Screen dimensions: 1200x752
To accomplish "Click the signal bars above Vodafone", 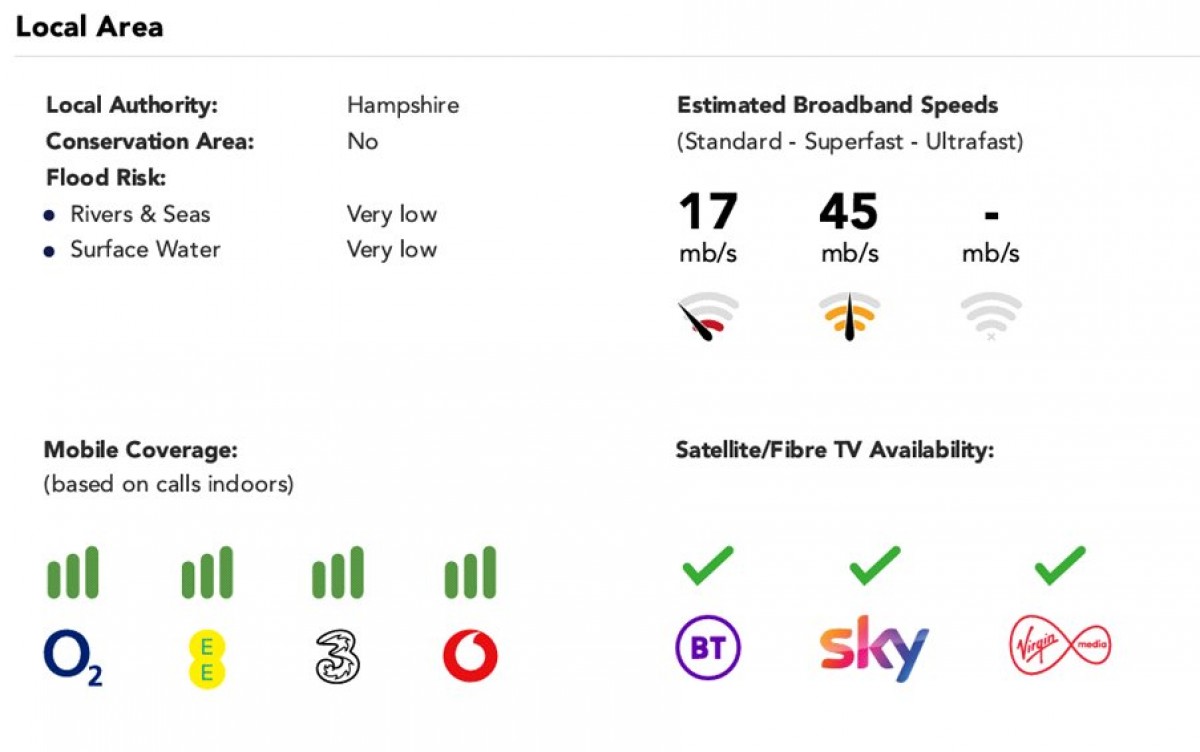I will click(x=470, y=572).
